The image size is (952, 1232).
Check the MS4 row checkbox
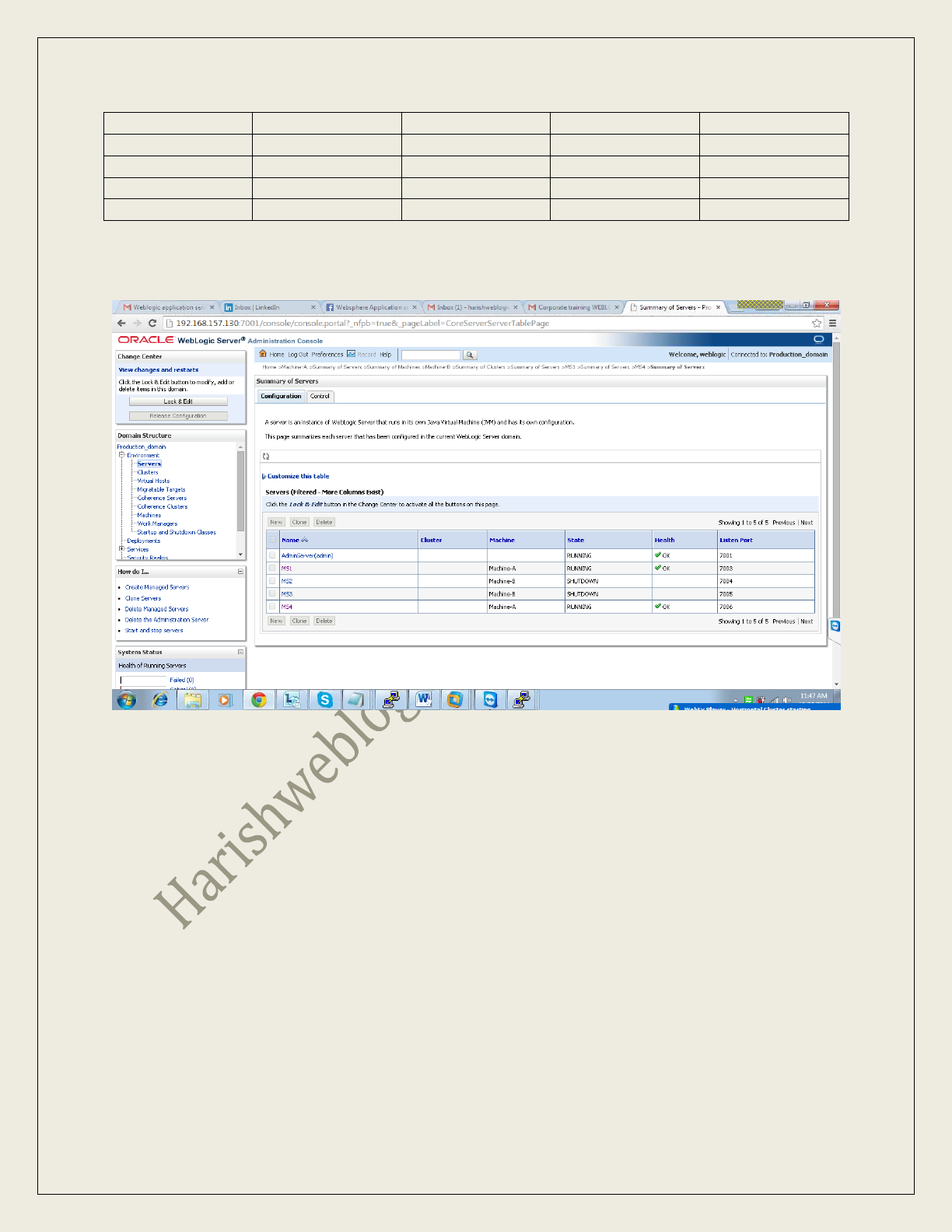[272, 607]
